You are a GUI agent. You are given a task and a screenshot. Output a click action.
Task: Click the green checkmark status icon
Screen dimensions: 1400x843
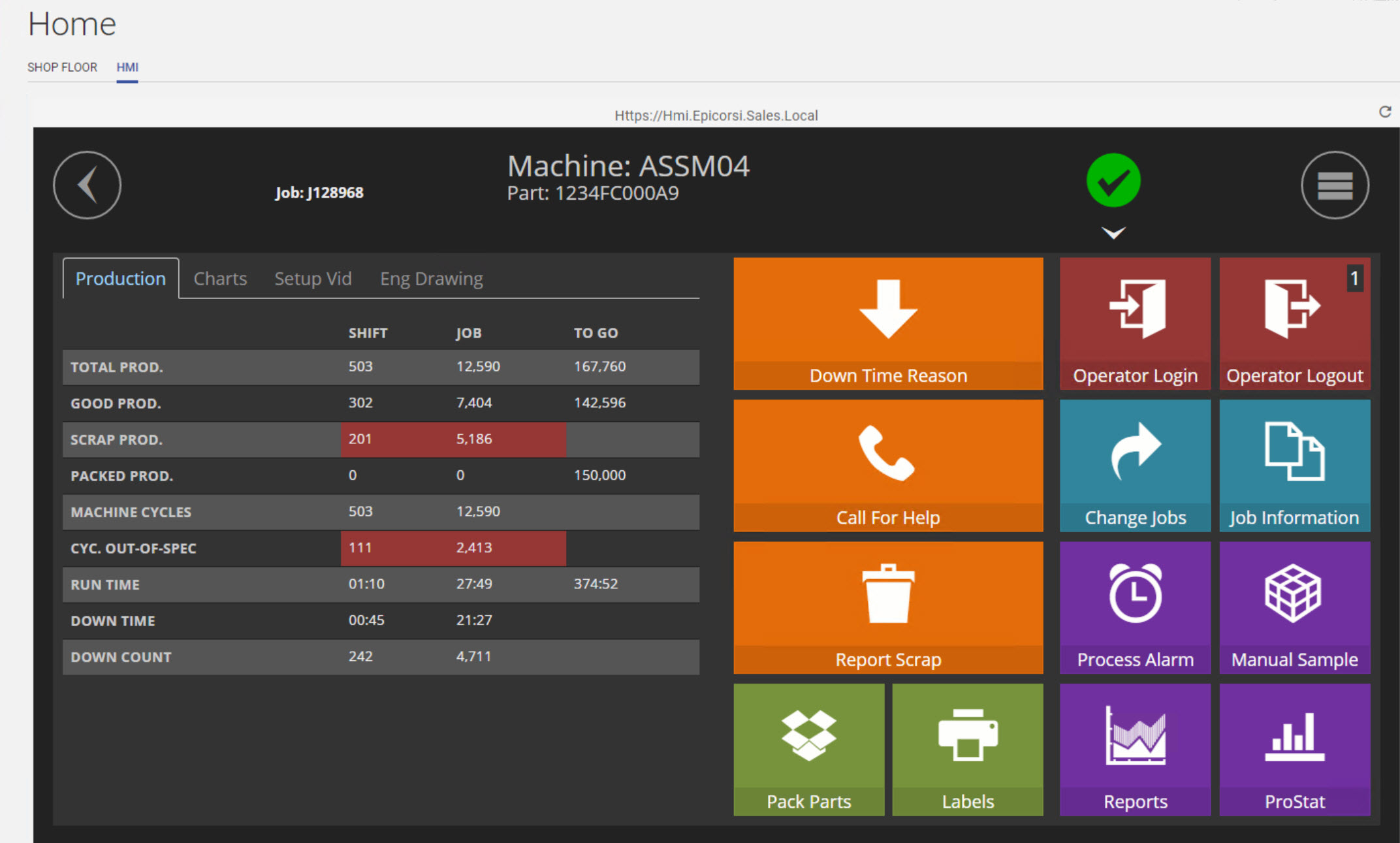point(1113,180)
